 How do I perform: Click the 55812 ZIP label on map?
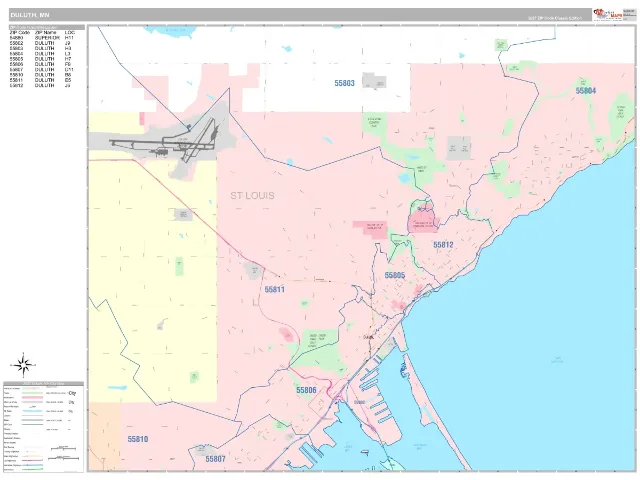[443, 245]
